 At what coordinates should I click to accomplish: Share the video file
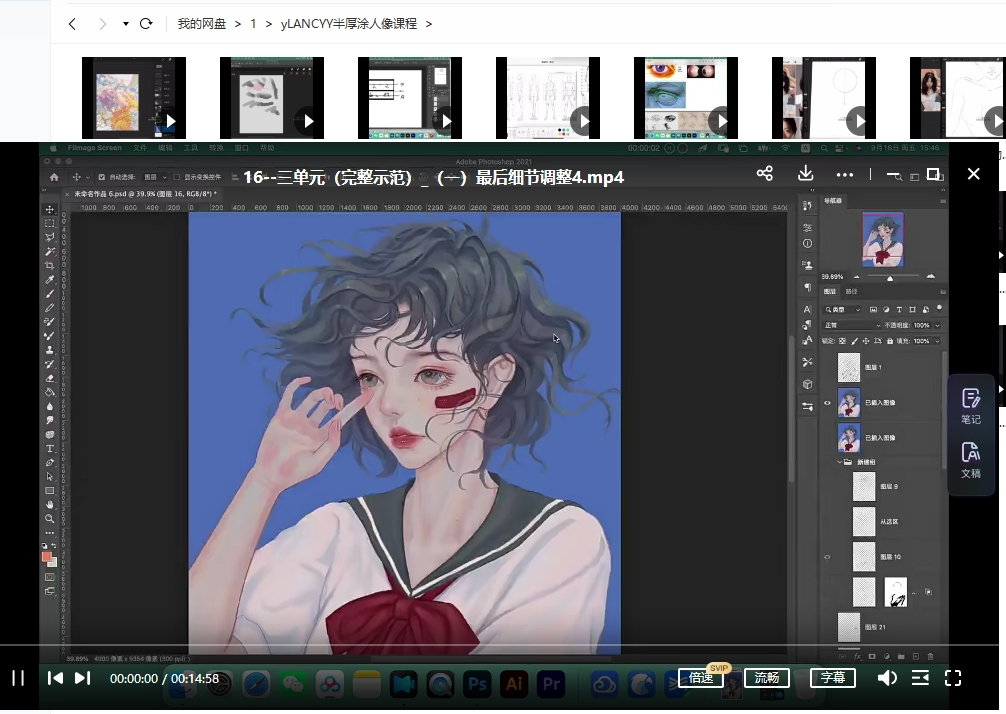(765, 173)
